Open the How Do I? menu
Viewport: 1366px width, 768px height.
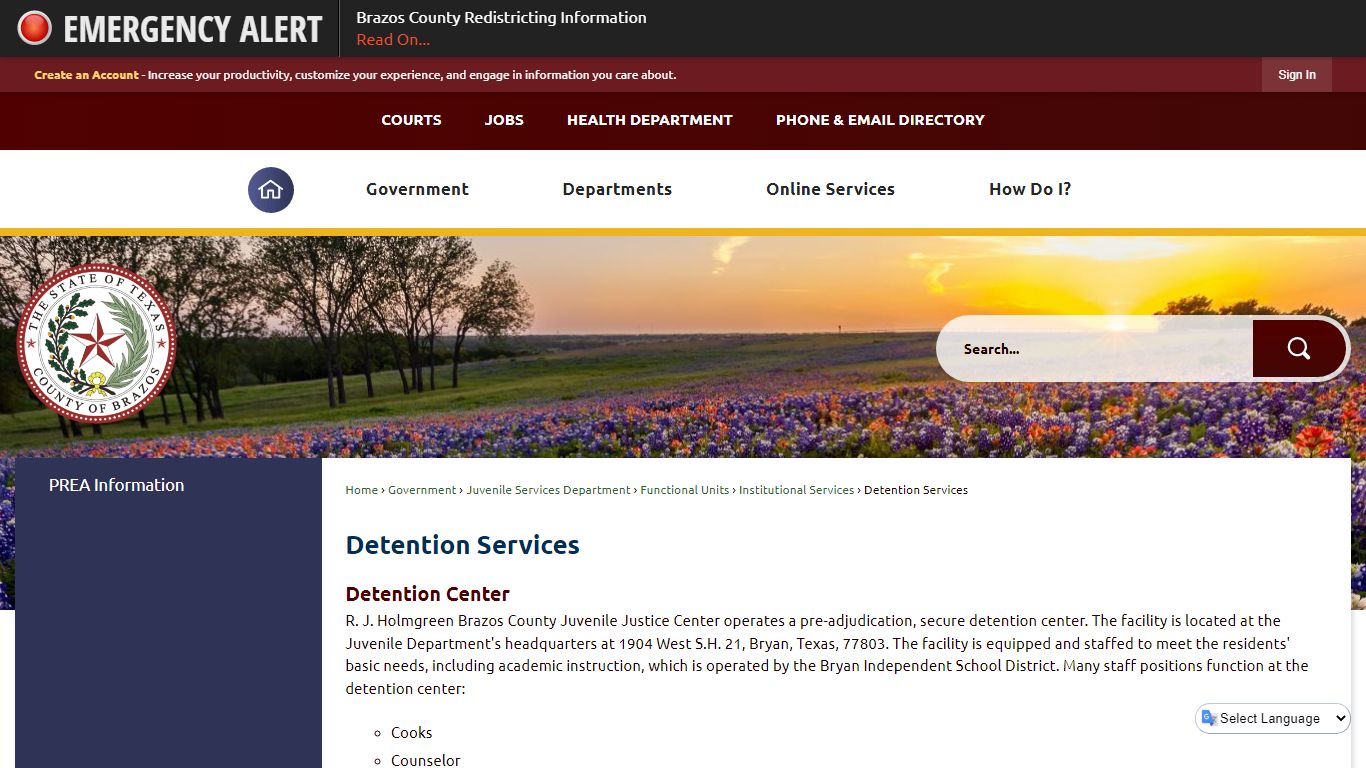[1030, 189]
